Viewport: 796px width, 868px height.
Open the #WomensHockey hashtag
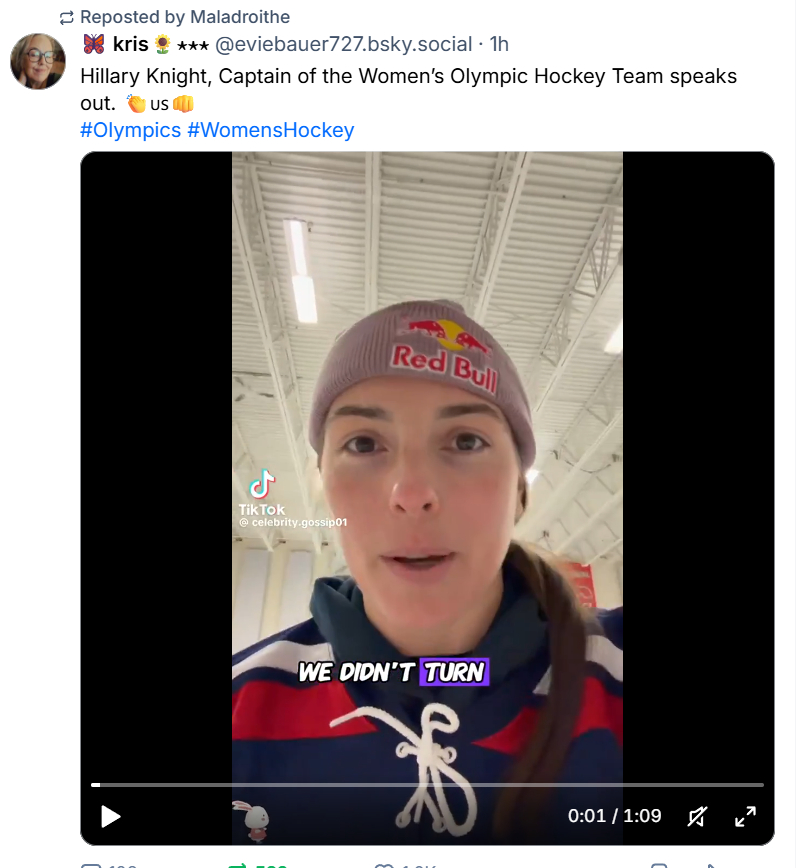click(x=270, y=130)
